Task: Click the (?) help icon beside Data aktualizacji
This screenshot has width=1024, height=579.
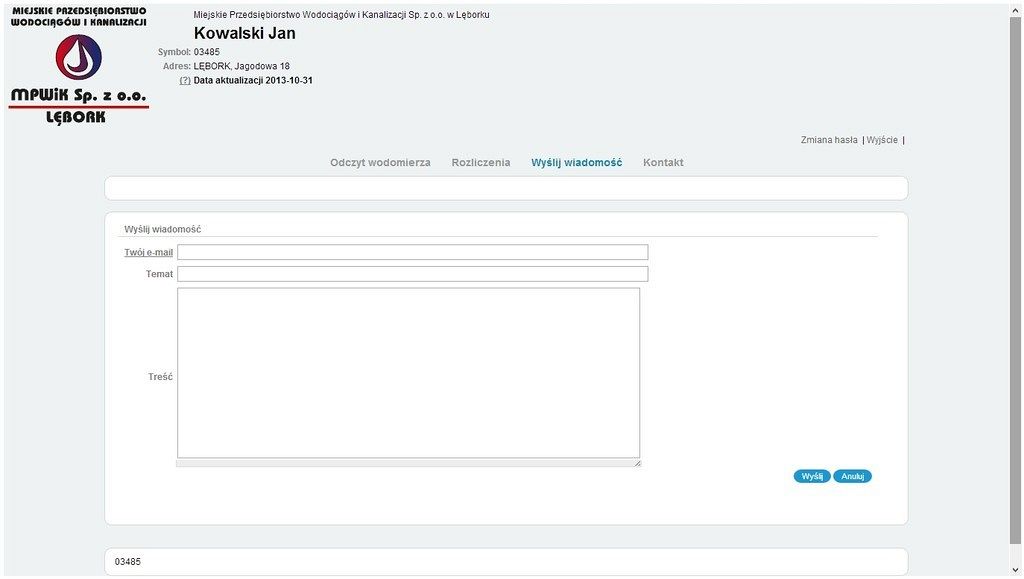Action: pos(185,81)
